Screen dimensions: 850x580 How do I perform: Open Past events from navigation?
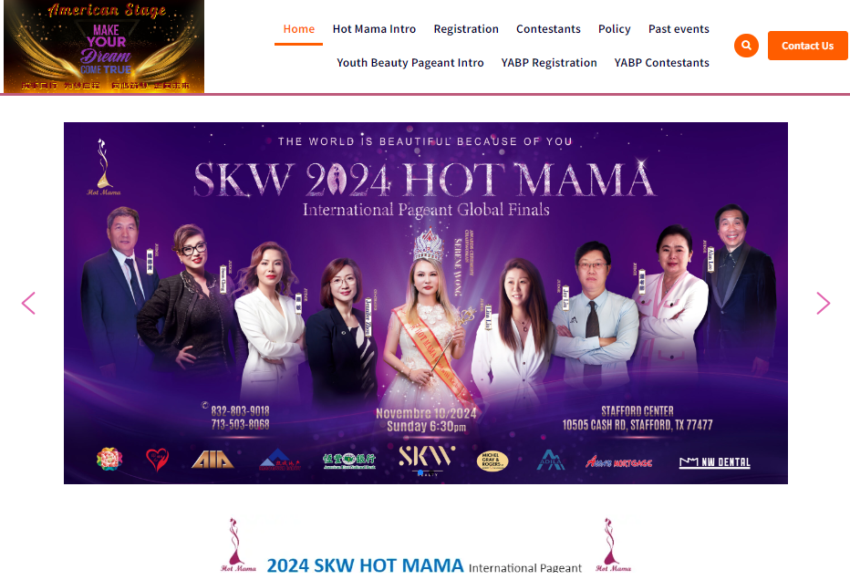pos(679,29)
